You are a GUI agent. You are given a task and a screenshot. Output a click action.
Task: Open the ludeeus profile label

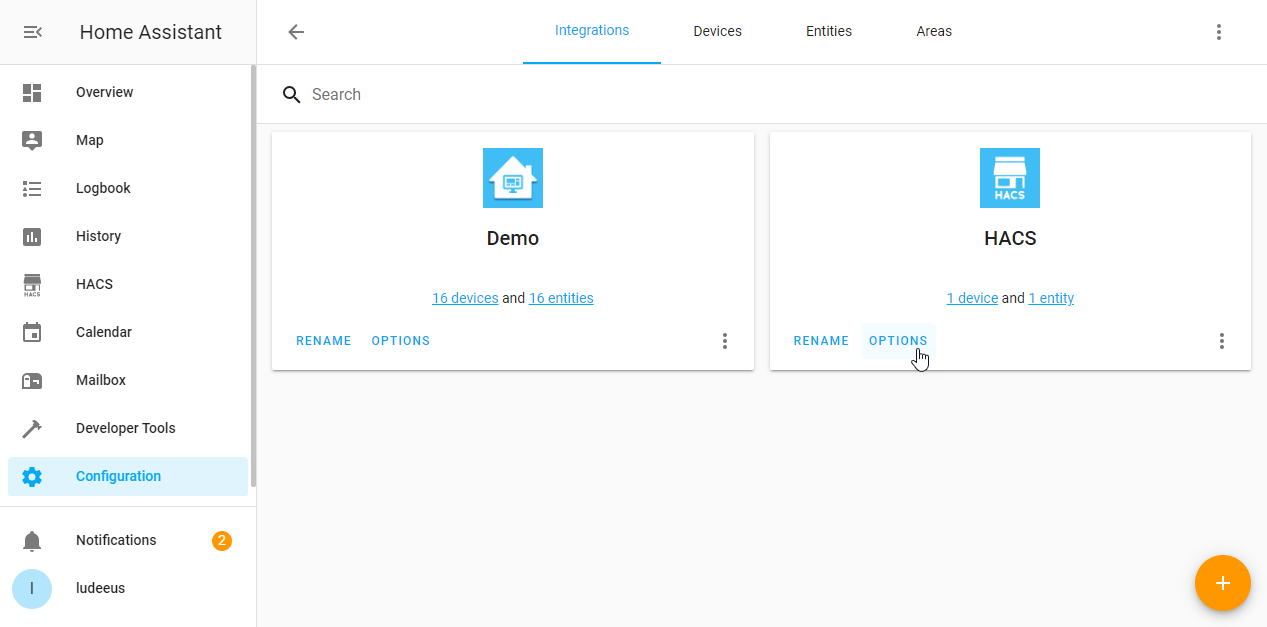pos(101,588)
